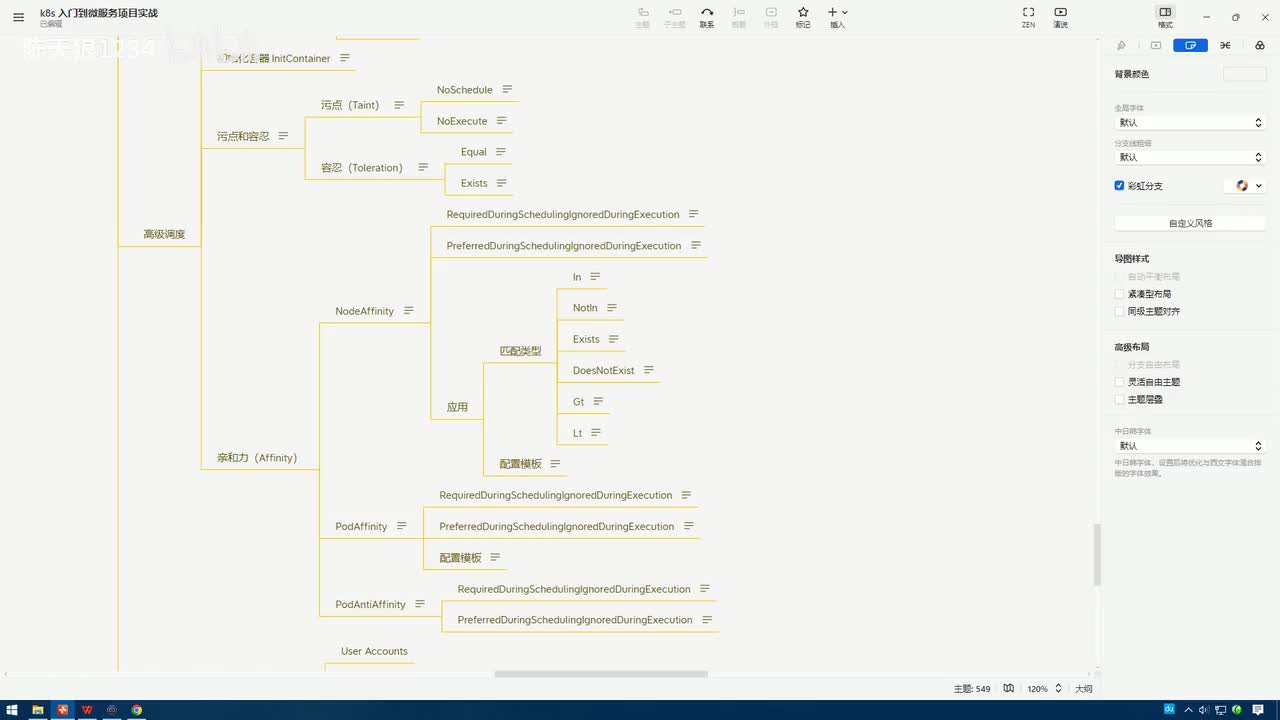Open note icon beside 容忍 (Toleration)
The image size is (1280, 720).
[423, 167]
